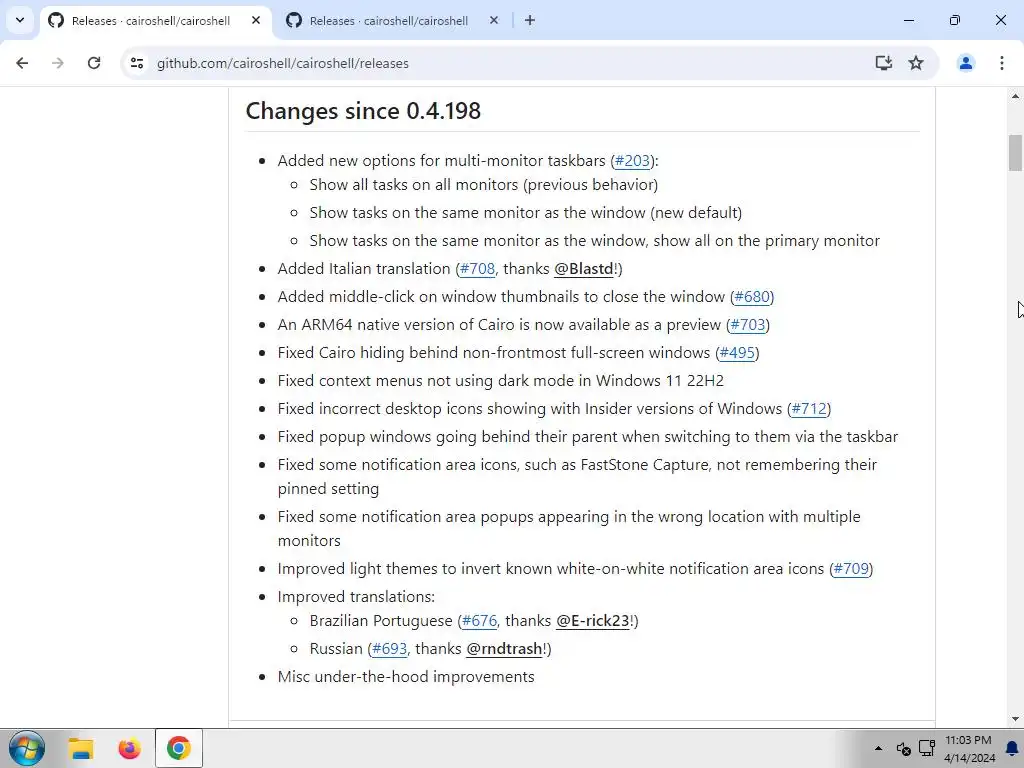1024x768 pixels.
Task: Click the scrollbar up arrow
Action: 1015,96
